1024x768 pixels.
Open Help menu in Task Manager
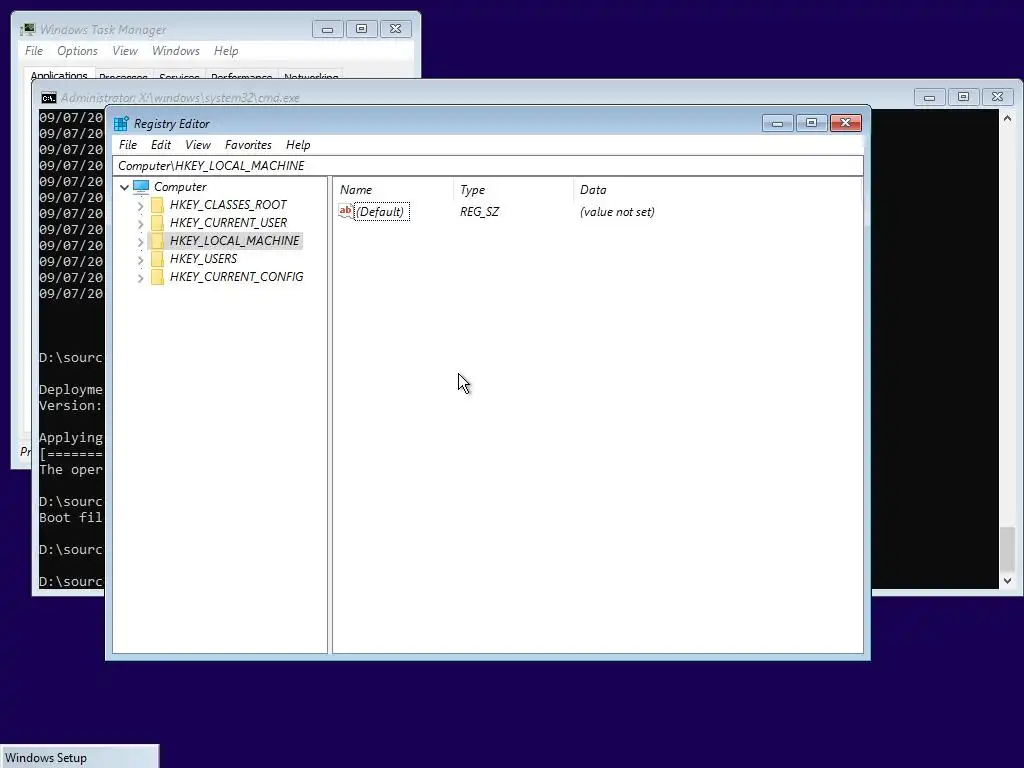pyautogui.click(x=226, y=51)
